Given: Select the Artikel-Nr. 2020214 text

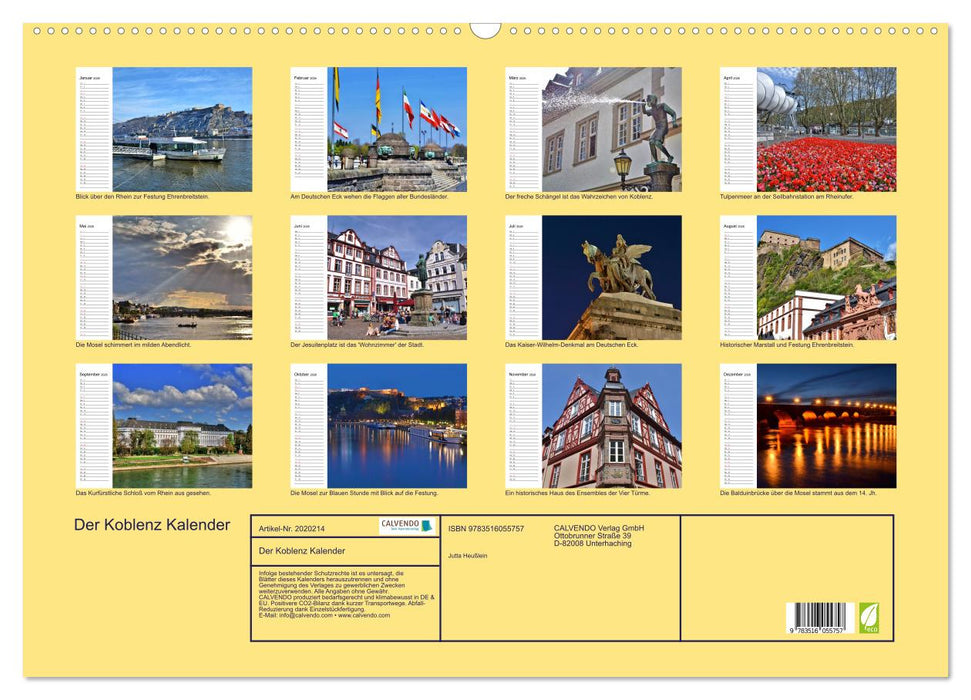Looking at the screenshot, I should (290, 527).
